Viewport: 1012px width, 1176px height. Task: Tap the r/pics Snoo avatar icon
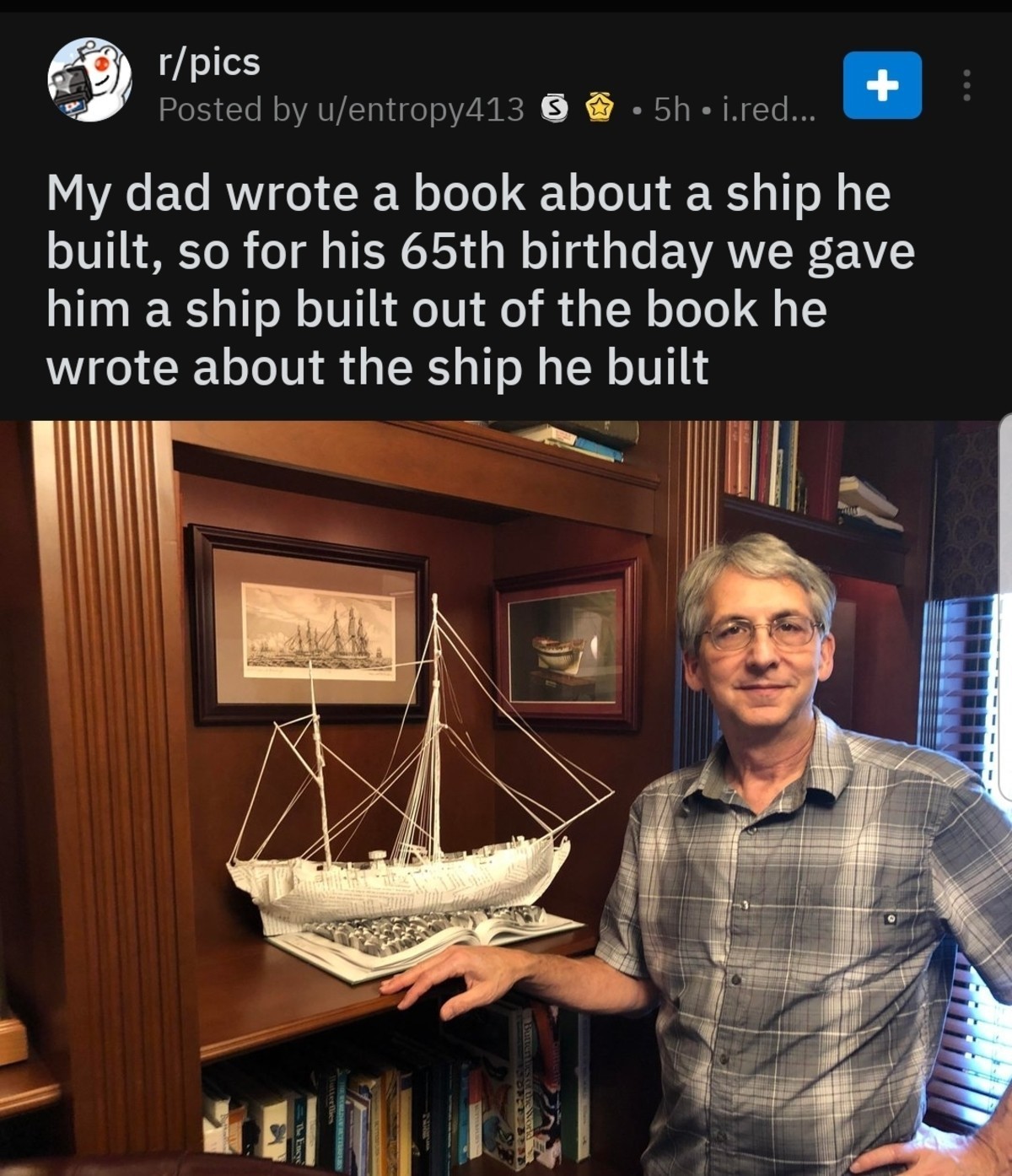pos(89,80)
